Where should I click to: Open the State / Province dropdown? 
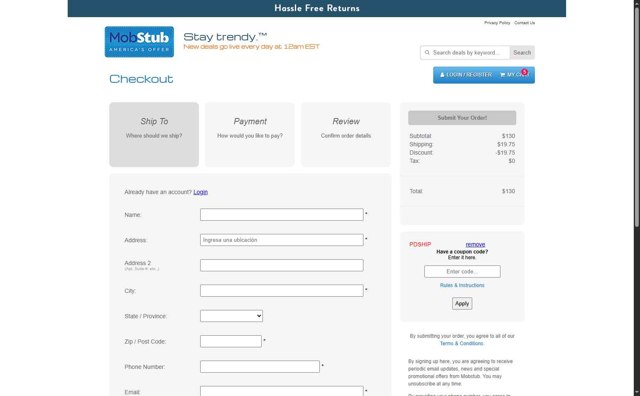(x=231, y=316)
